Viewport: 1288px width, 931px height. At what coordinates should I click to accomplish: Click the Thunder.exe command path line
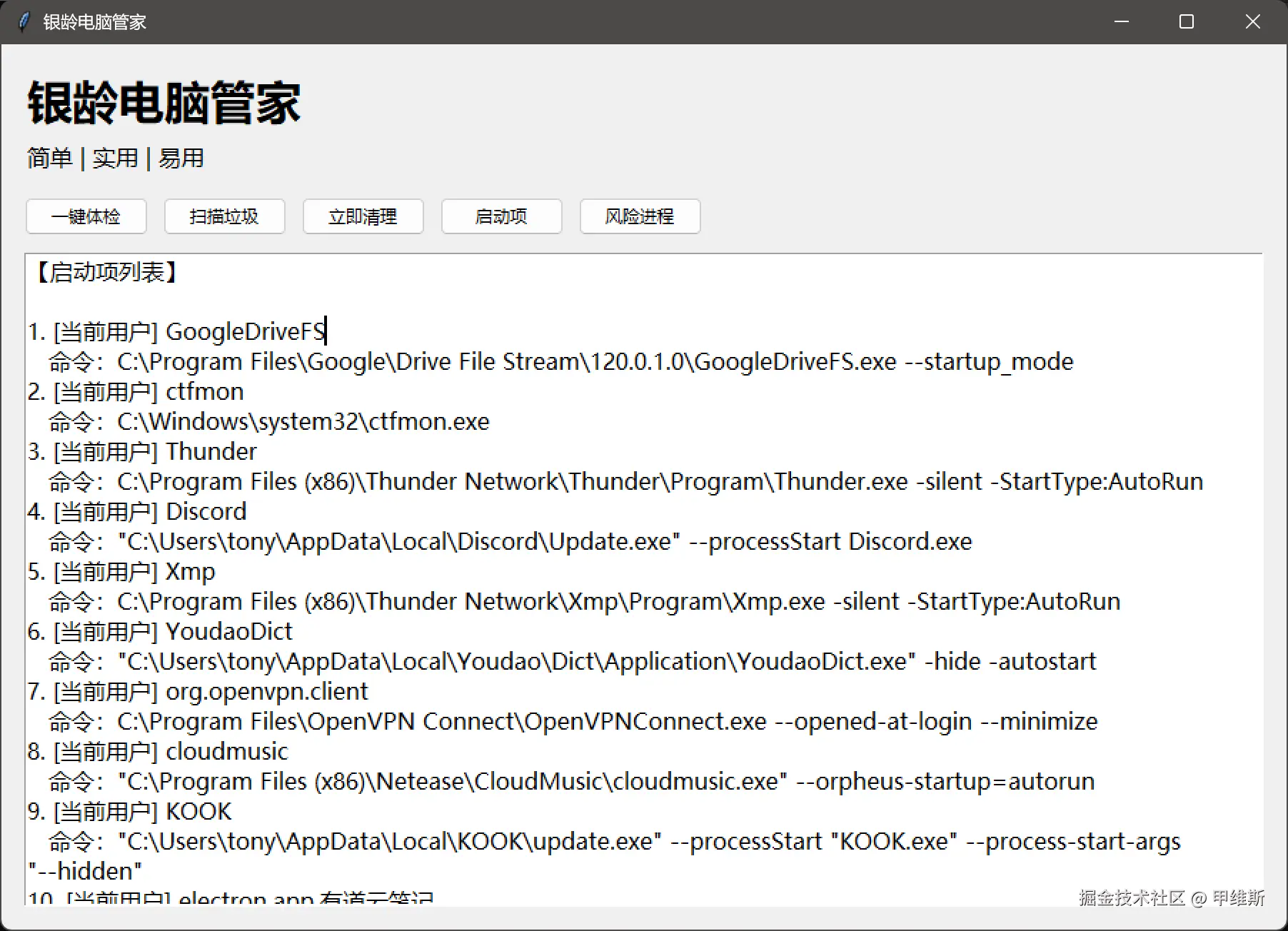(x=626, y=482)
